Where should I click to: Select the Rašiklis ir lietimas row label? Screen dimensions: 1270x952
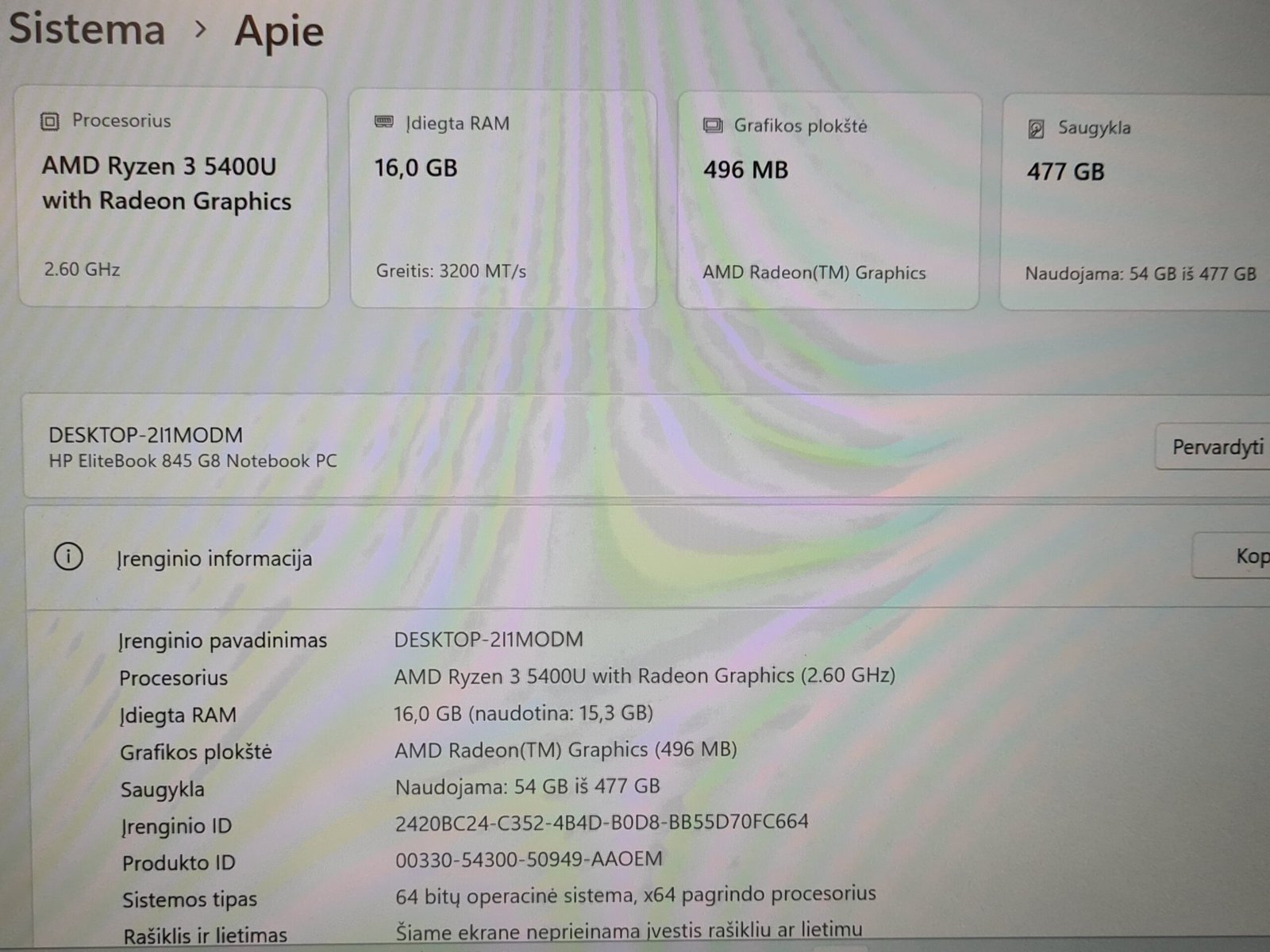pos(205,936)
